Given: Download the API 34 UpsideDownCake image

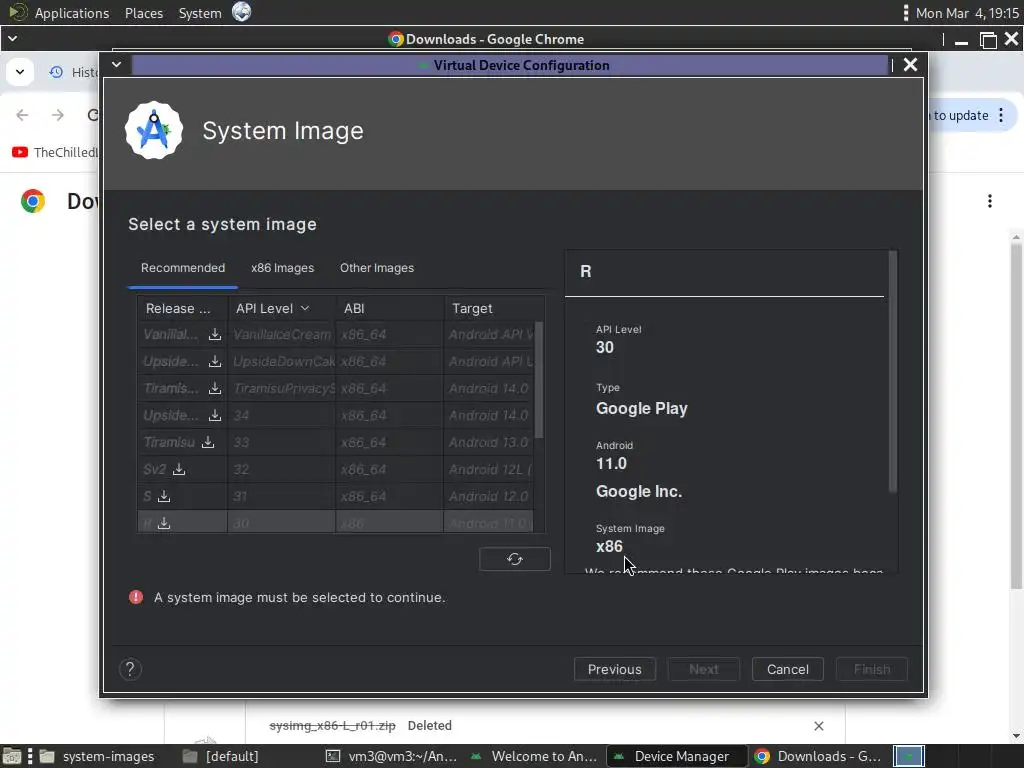Looking at the screenshot, I should [215, 415].
